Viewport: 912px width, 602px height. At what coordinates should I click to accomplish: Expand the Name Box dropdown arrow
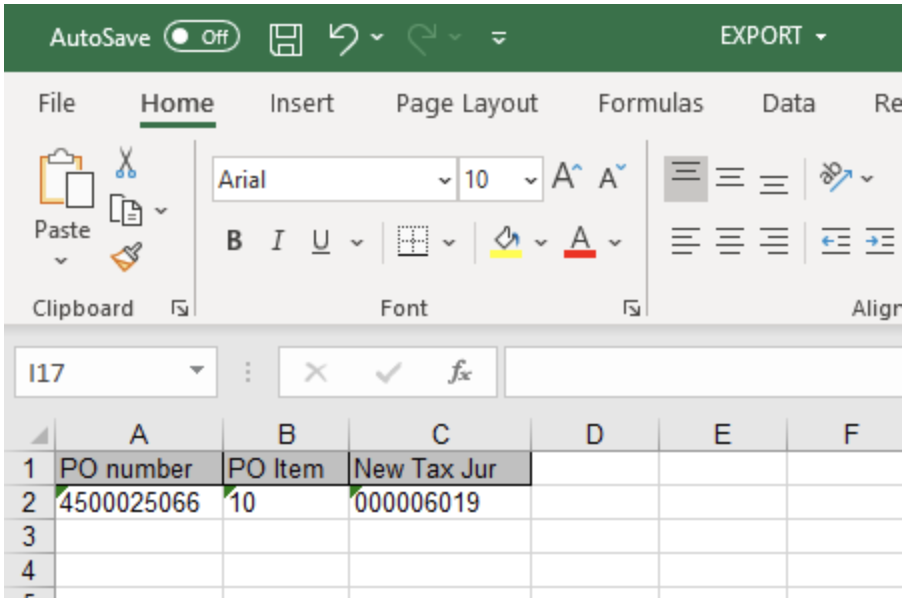(196, 373)
